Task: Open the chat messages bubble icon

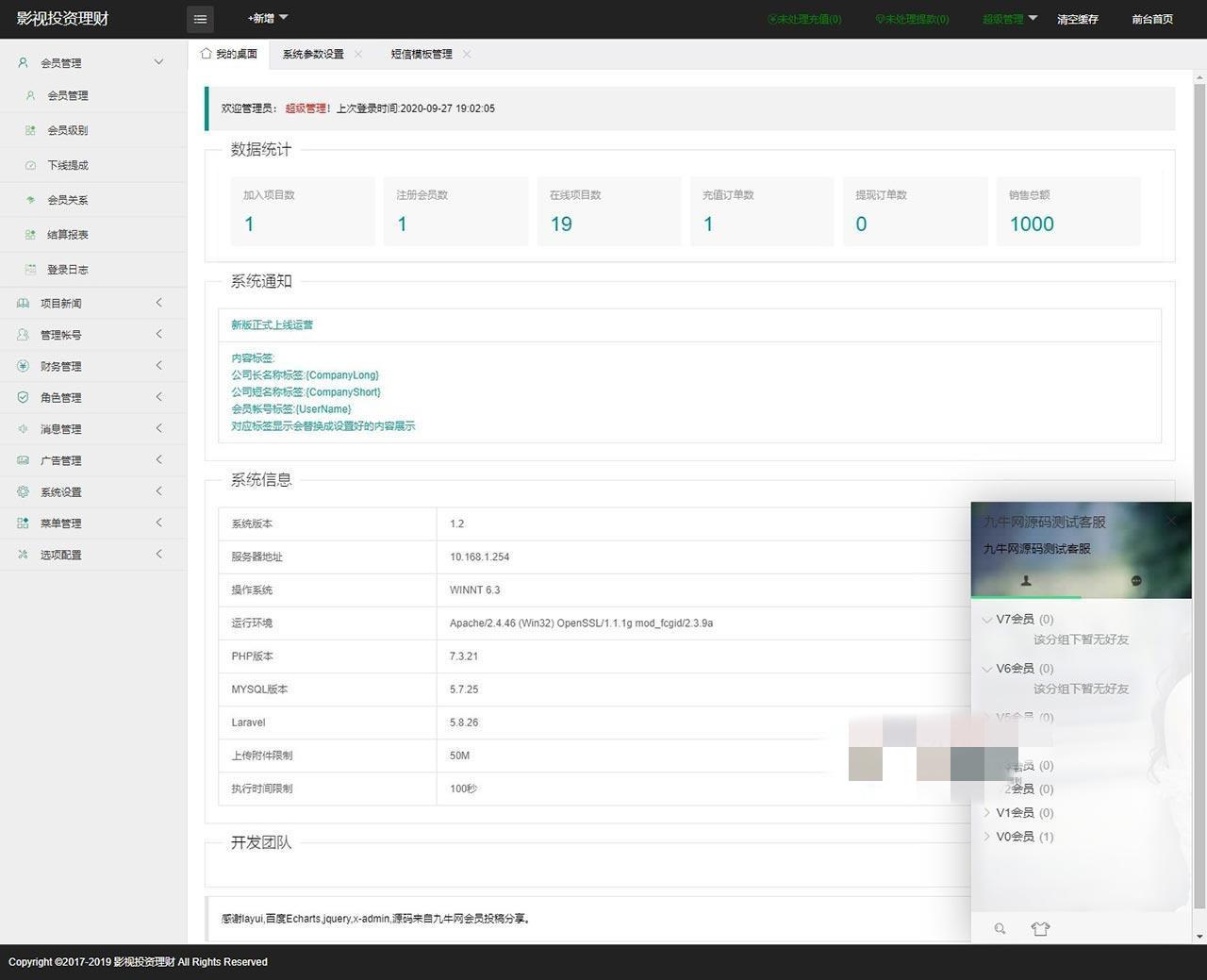Action: pyautogui.click(x=1136, y=581)
